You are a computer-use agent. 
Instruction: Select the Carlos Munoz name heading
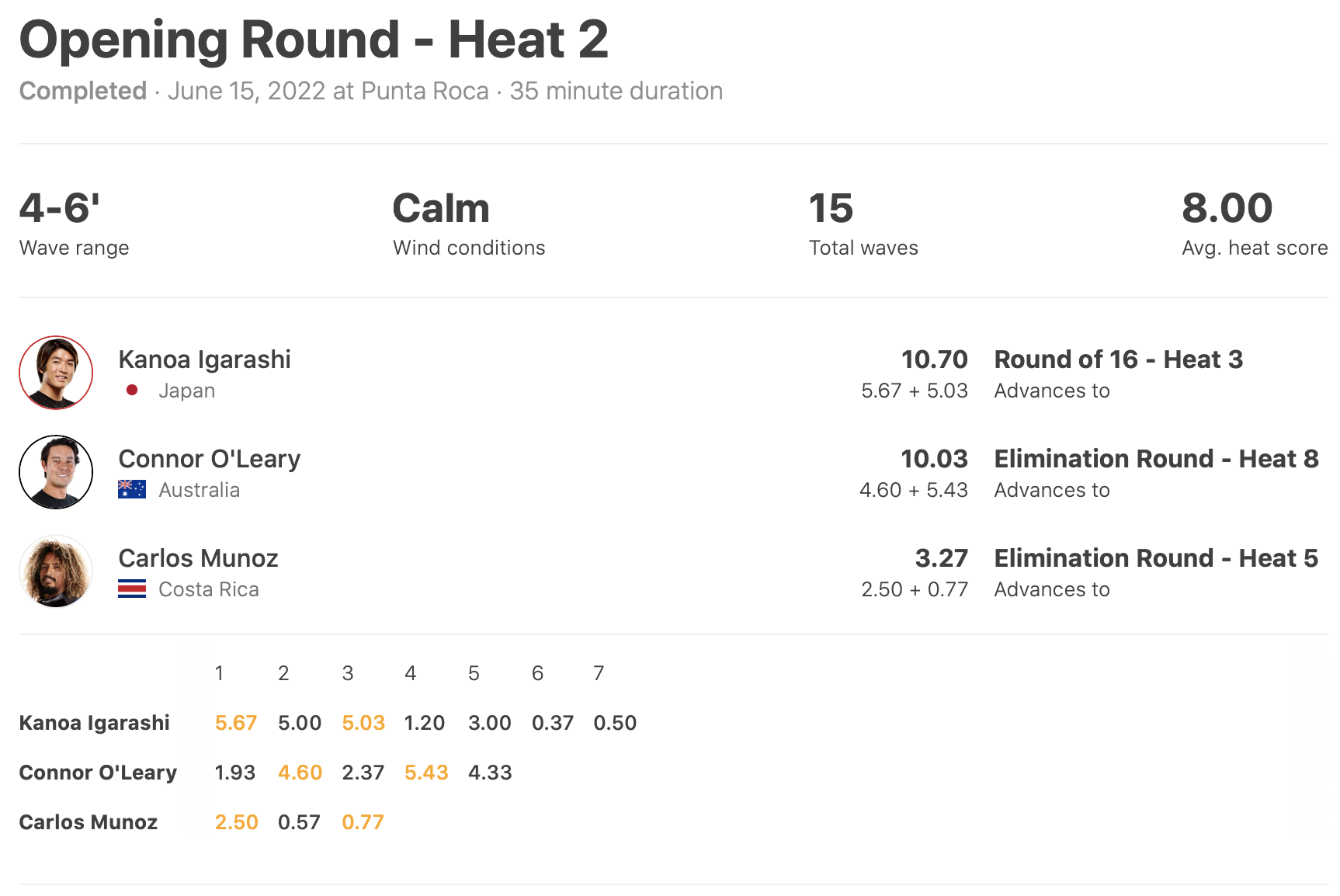pyautogui.click(x=198, y=558)
